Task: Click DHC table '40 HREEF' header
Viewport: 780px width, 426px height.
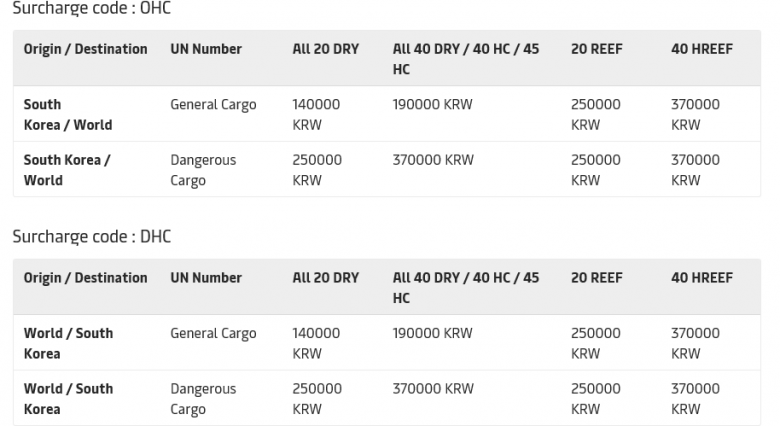Action: (702, 278)
